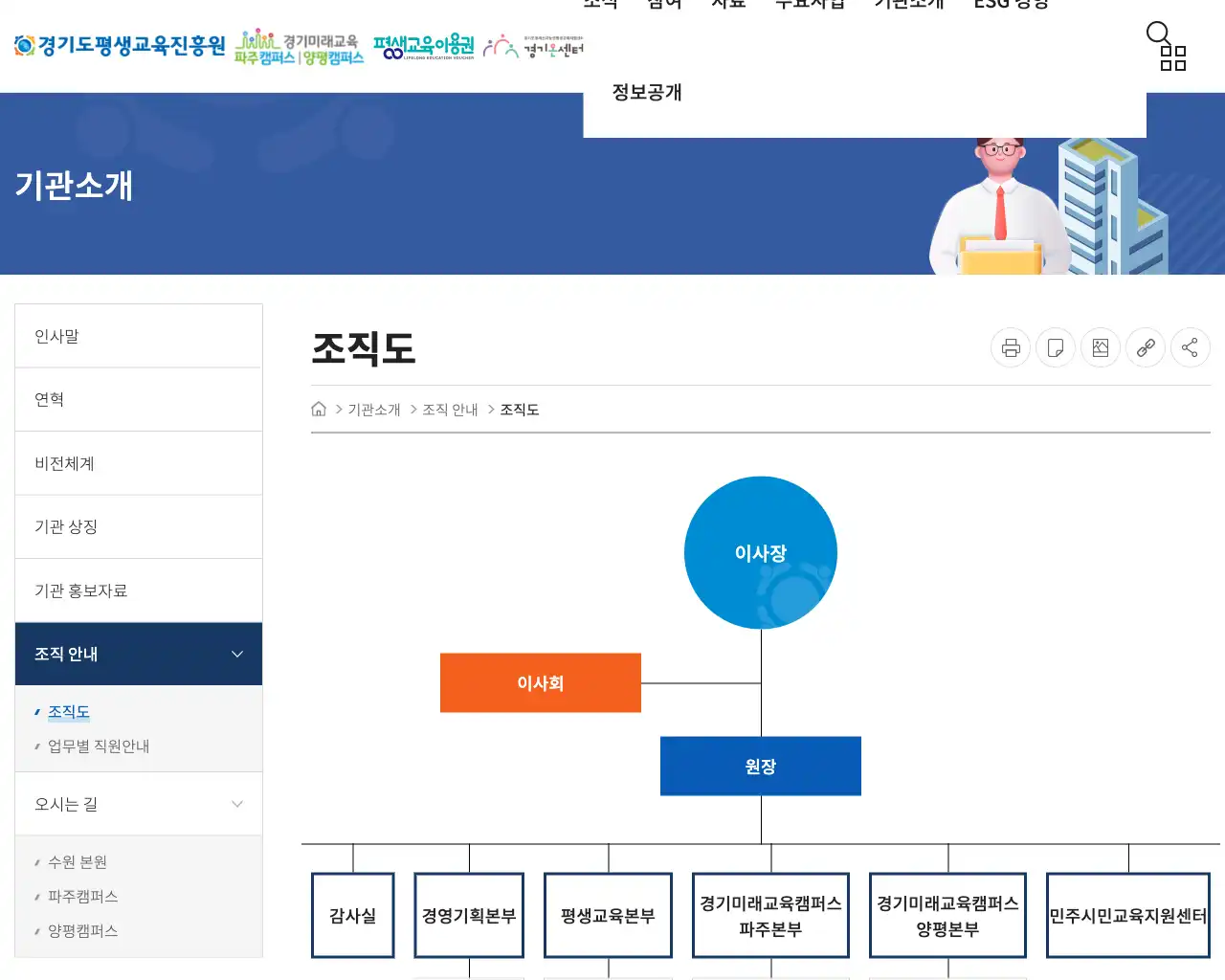
Task: Click 기관소개 in breadcrumb
Action: click(x=374, y=410)
